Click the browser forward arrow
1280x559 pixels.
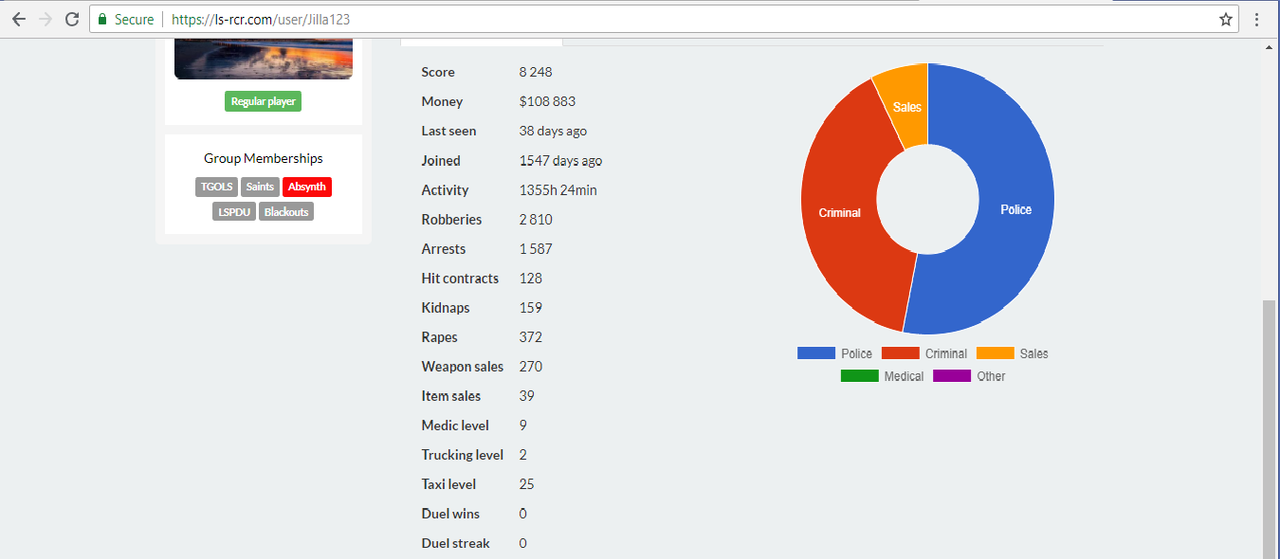[45, 19]
